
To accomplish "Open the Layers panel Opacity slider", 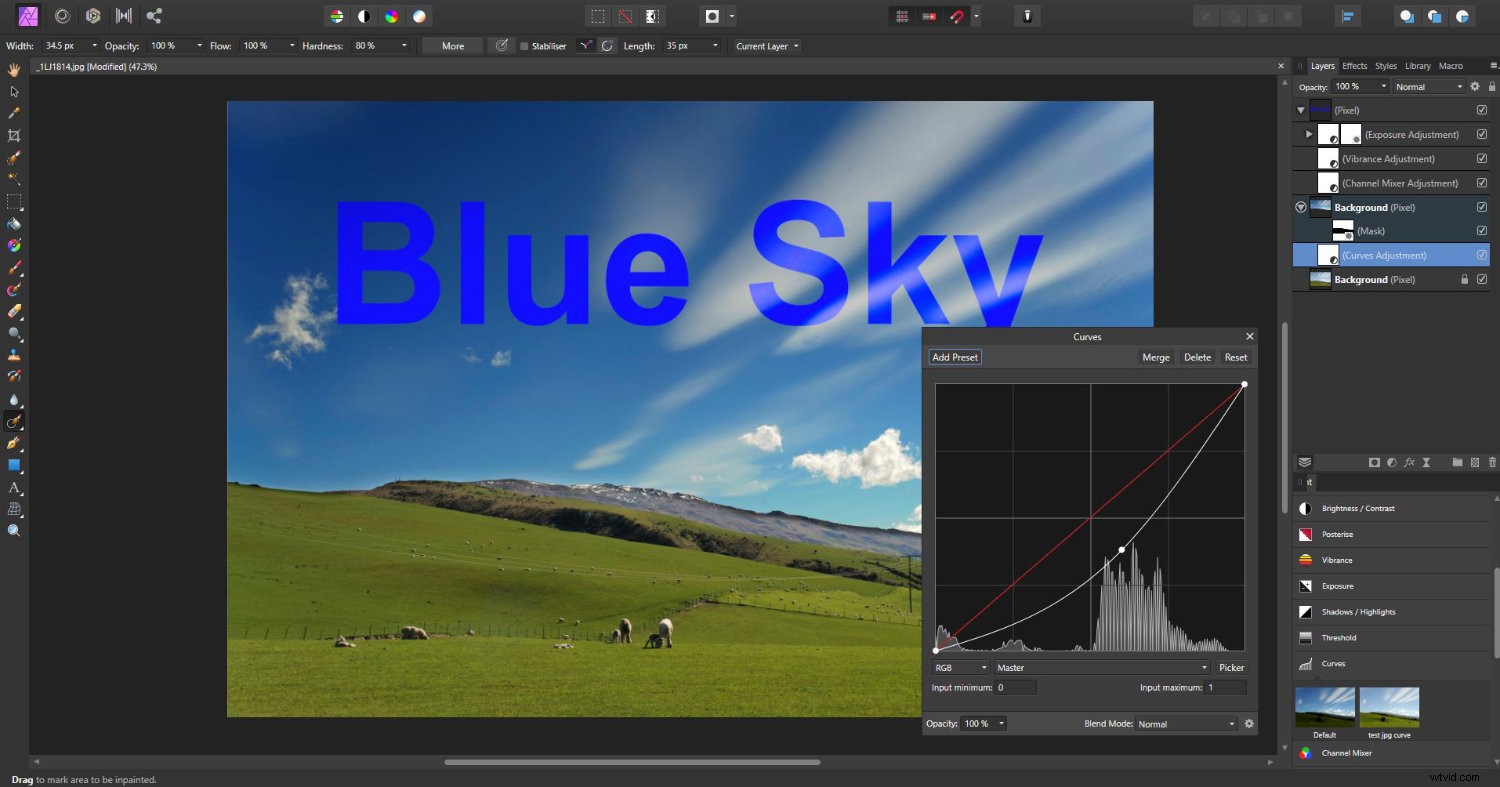I will point(1384,87).
